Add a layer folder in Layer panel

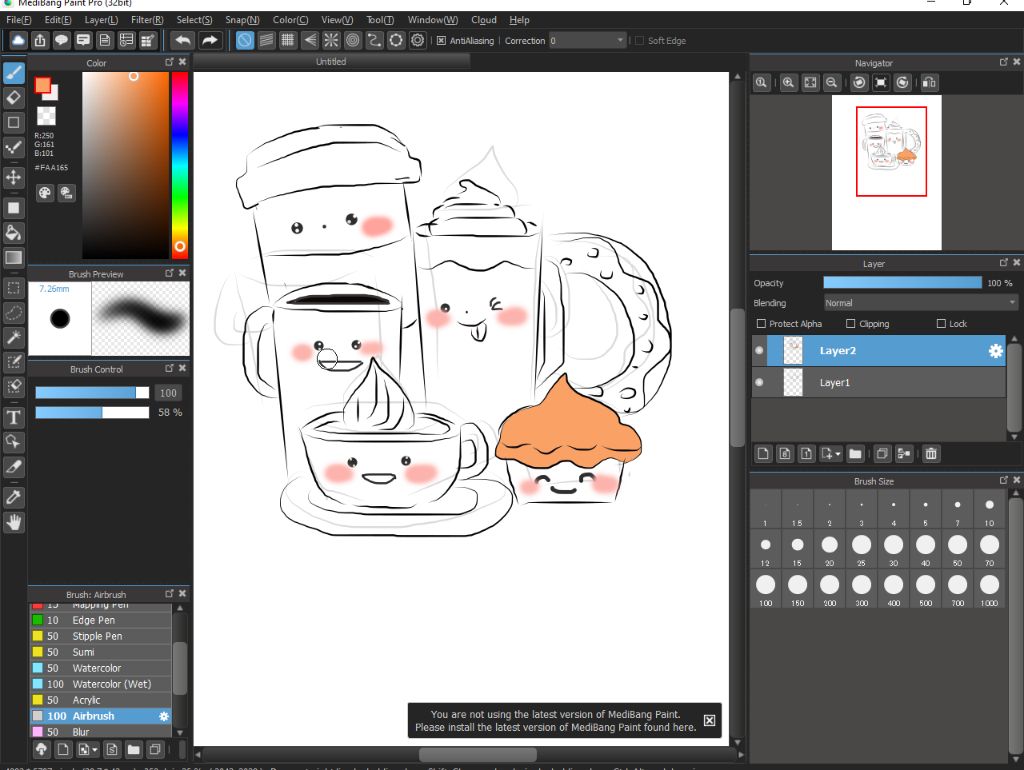pos(856,454)
